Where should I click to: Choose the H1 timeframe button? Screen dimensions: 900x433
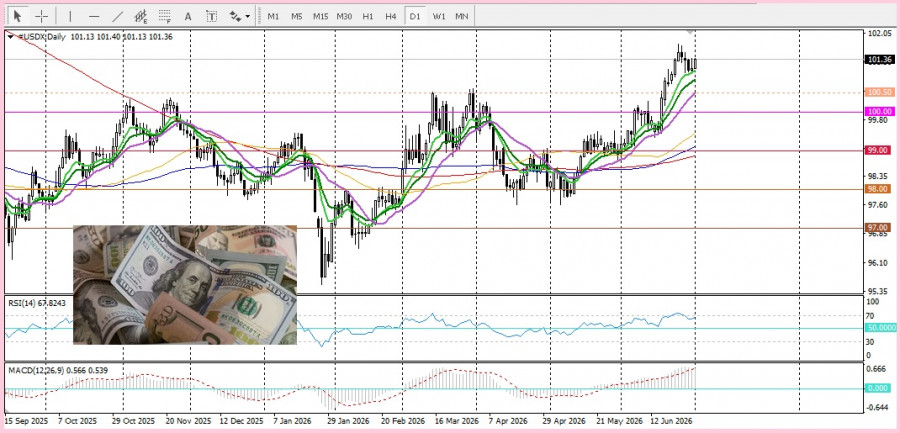tap(368, 16)
